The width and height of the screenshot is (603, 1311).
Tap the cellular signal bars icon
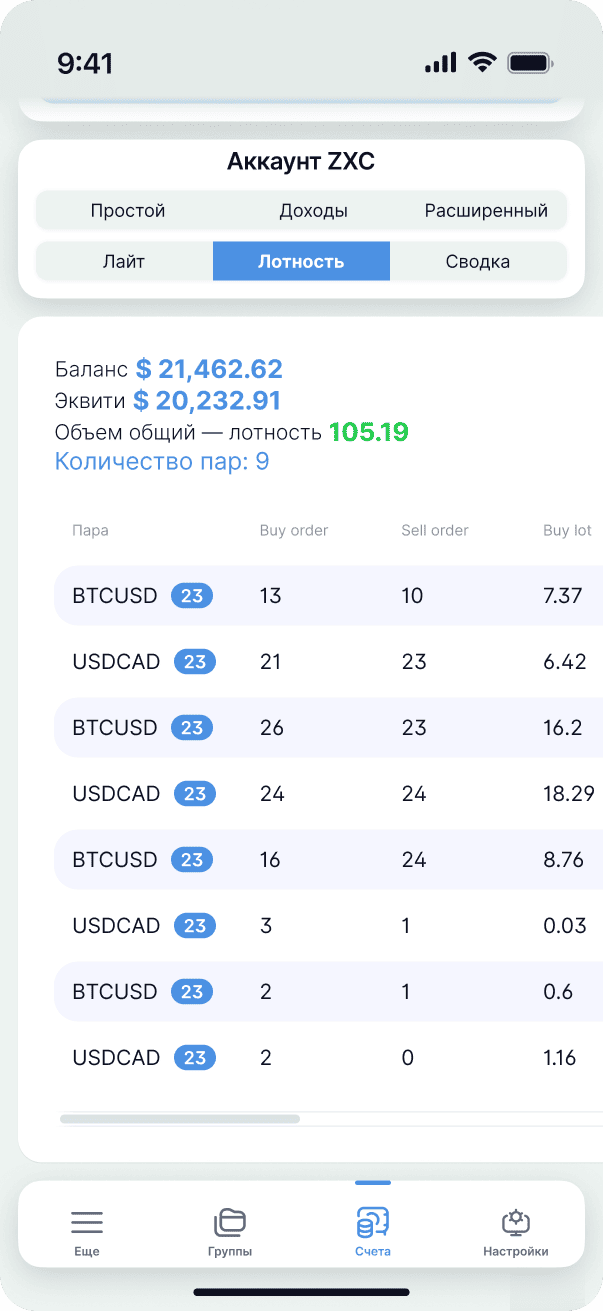[x=440, y=63]
